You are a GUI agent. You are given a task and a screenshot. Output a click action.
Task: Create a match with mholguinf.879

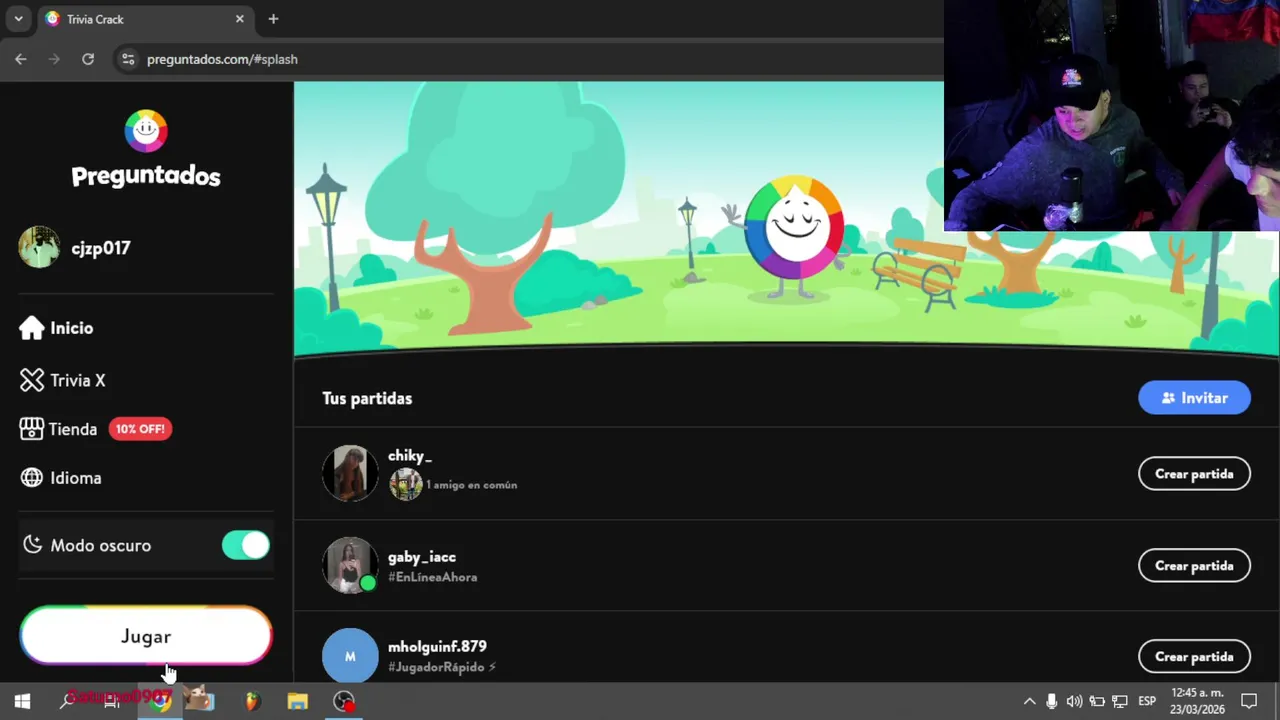pyautogui.click(x=1194, y=657)
